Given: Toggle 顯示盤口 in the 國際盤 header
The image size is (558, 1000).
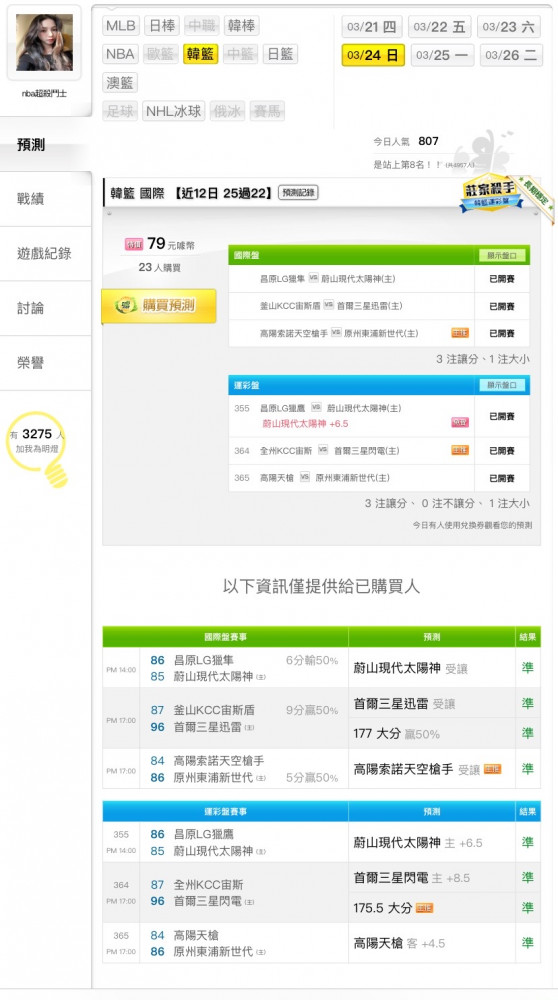Looking at the screenshot, I should [502, 256].
